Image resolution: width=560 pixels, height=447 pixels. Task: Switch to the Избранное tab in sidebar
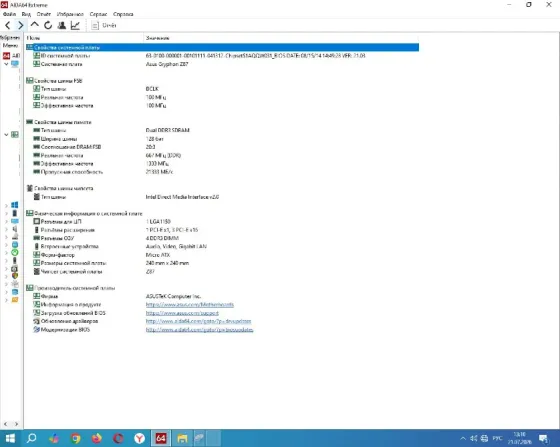coord(10,37)
